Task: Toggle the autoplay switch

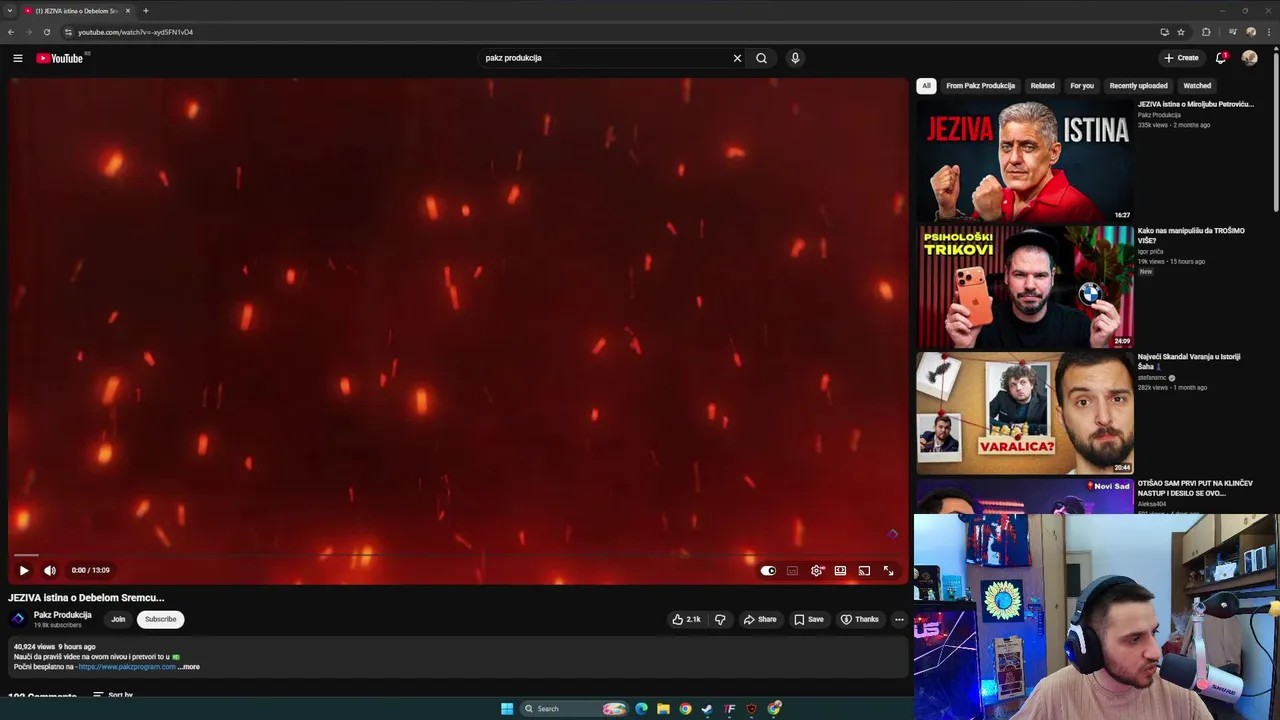Action: click(x=768, y=570)
